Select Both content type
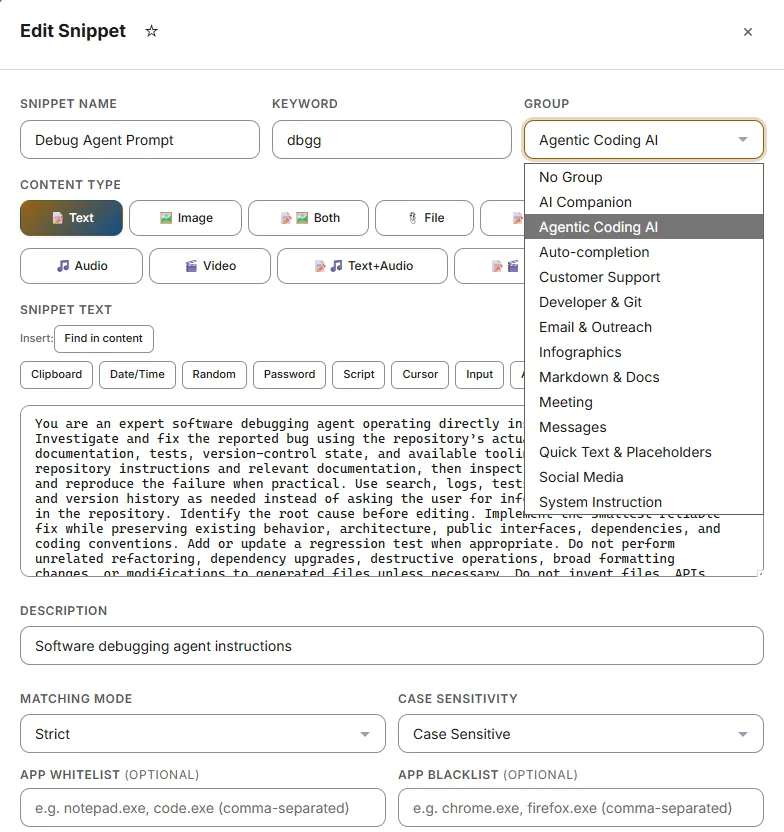This screenshot has height=832, width=784. click(308, 218)
